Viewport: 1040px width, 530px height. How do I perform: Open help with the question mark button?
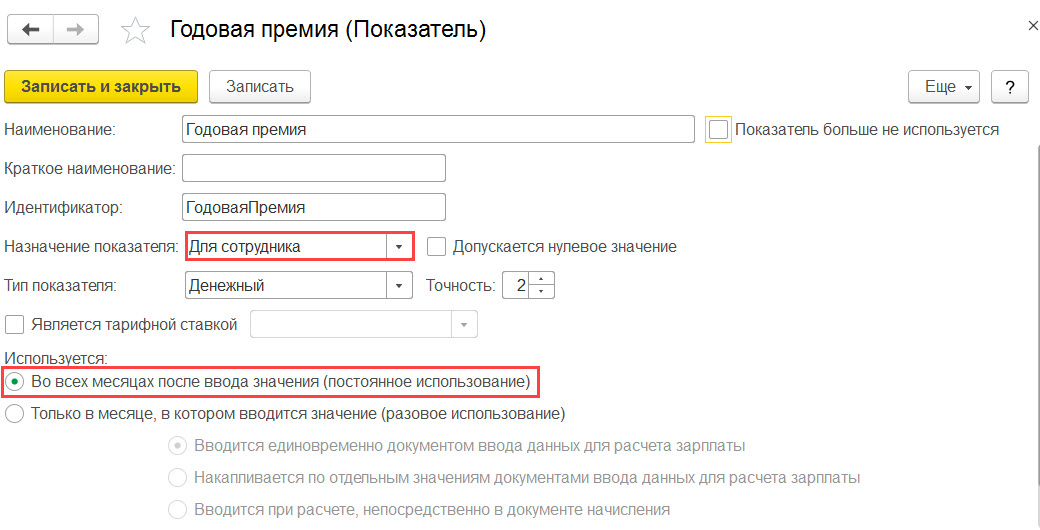(1009, 87)
